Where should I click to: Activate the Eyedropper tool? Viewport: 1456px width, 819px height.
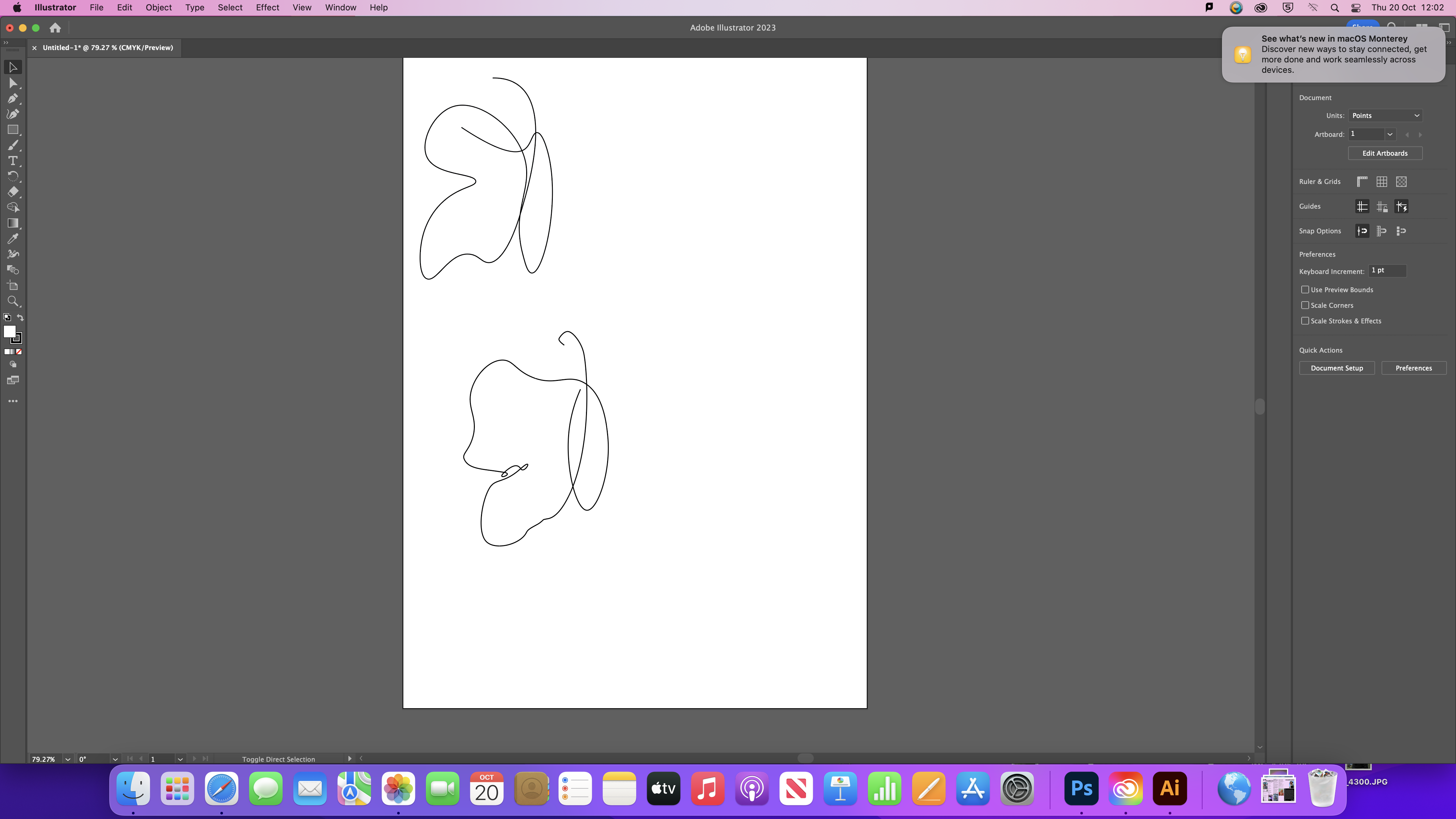coord(12,239)
